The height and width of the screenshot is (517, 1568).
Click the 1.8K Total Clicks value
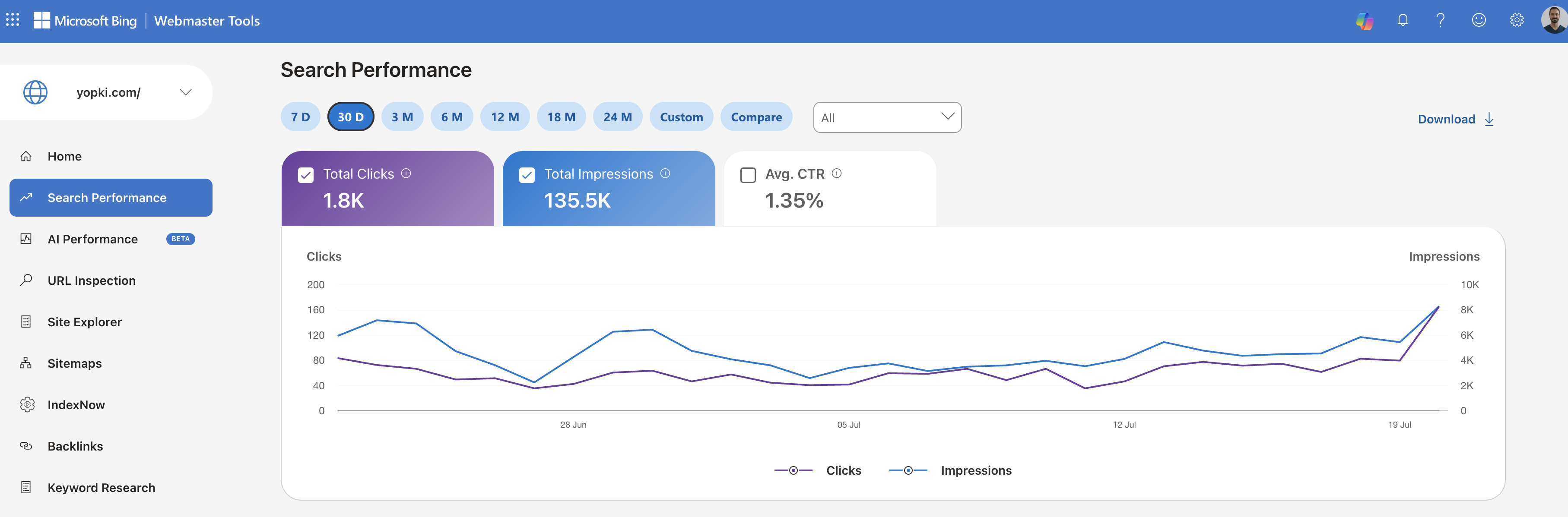click(x=343, y=200)
